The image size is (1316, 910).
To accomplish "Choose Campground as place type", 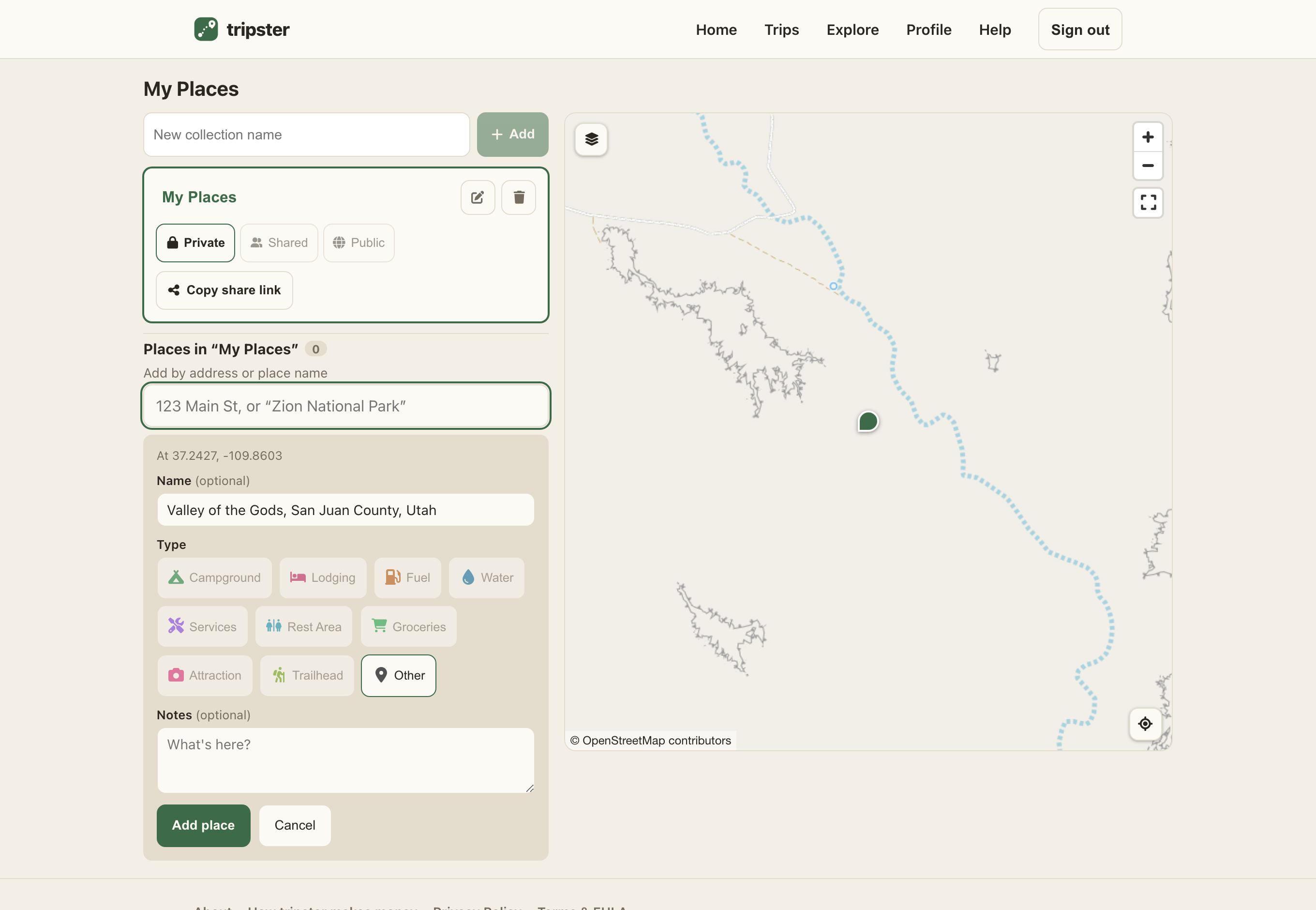I will pyautogui.click(x=214, y=577).
